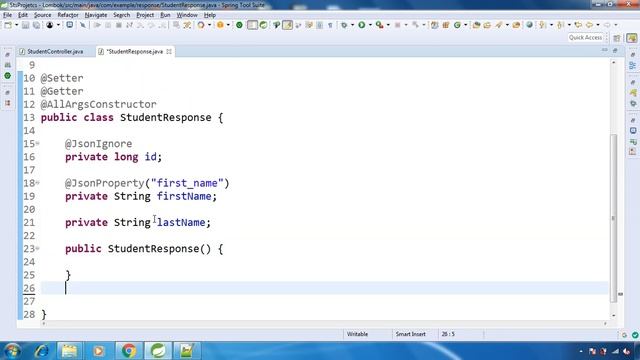Click the Search flashlight toolbar icon
The image size is (640, 360).
(x=499, y=25)
